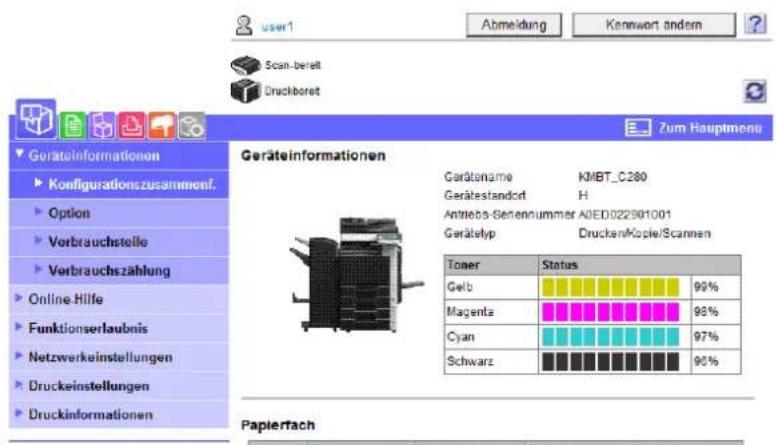Open the purple Box tab icon

(x=102, y=125)
